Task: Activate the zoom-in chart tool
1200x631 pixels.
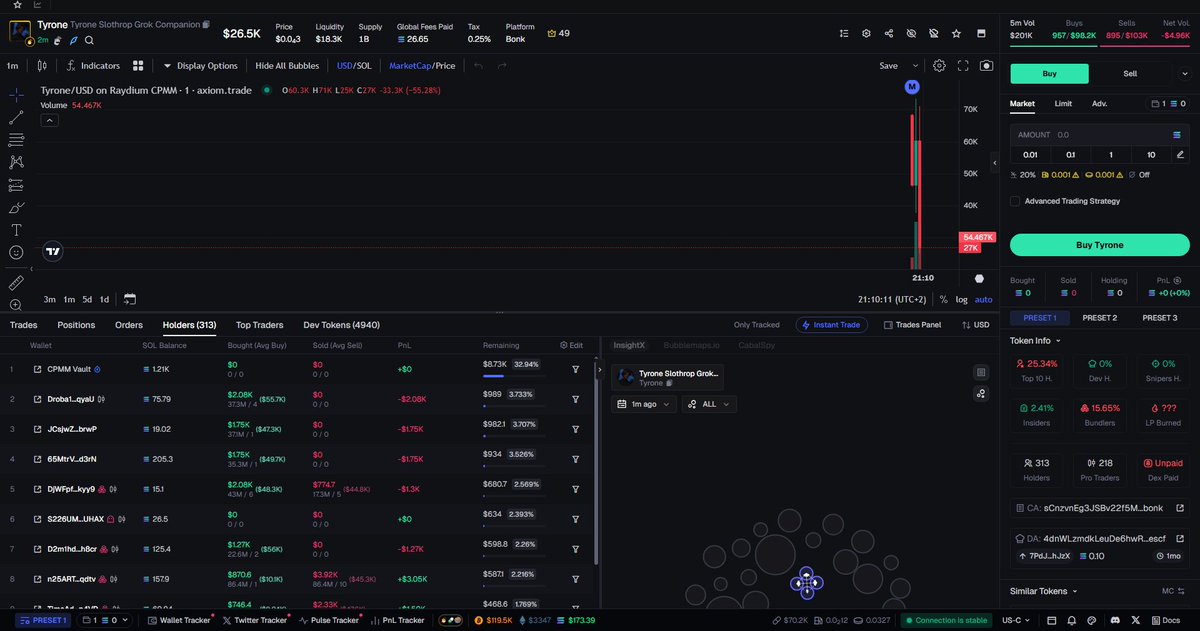Action: [x=17, y=305]
